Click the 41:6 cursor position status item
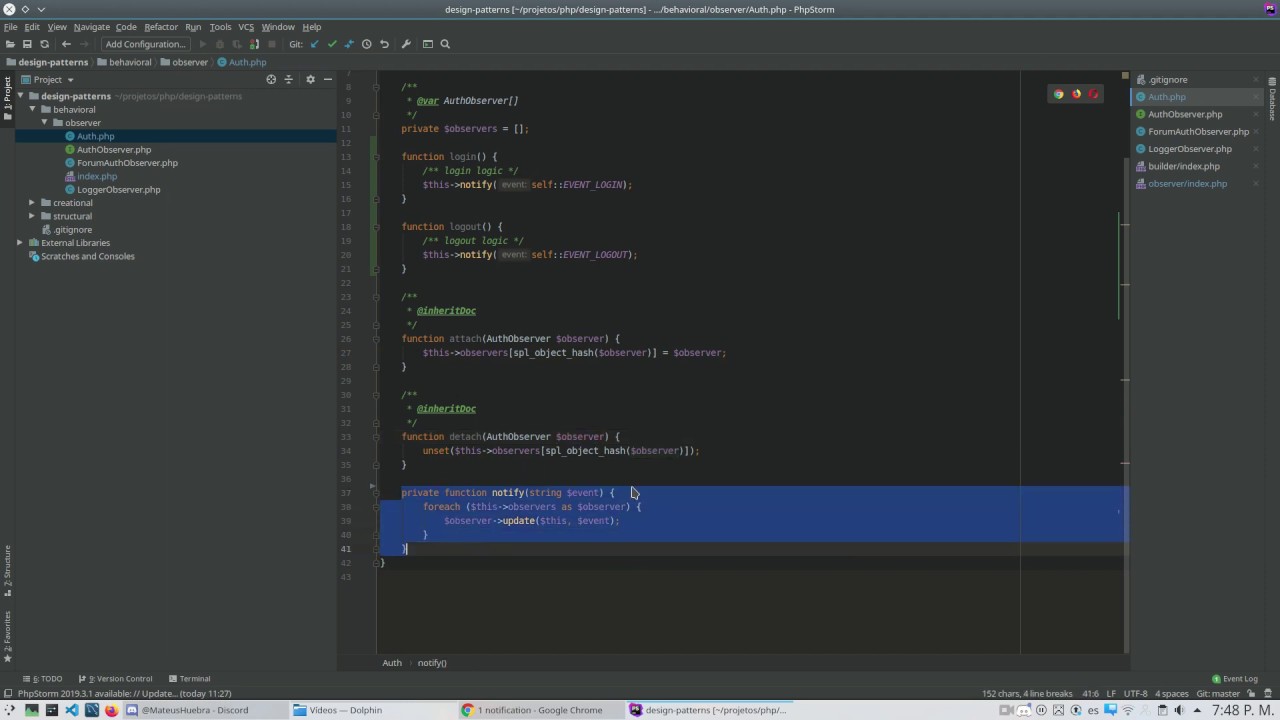 click(1090, 693)
